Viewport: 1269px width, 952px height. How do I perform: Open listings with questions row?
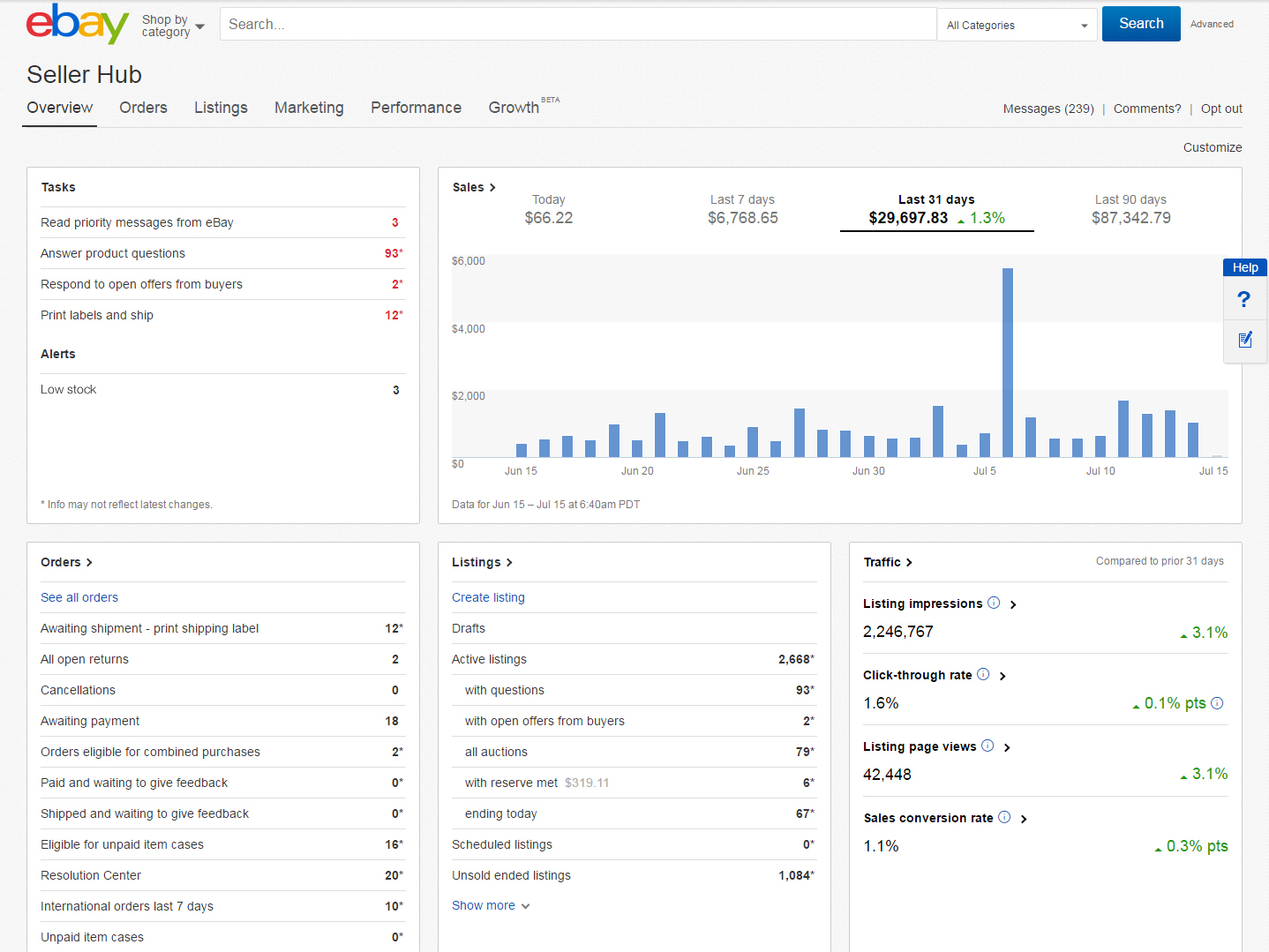[x=634, y=690]
